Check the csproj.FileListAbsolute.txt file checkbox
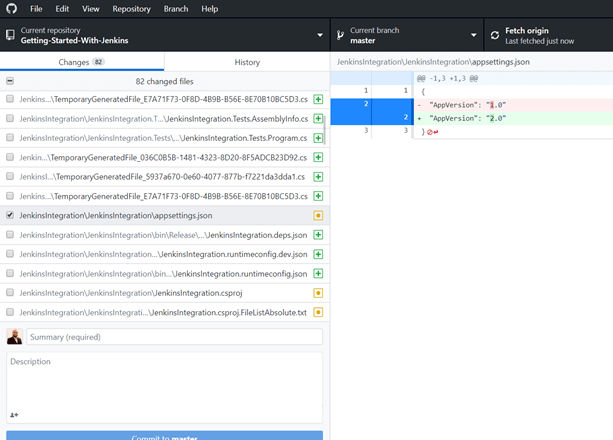613x440 pixels. click(10, 312)
